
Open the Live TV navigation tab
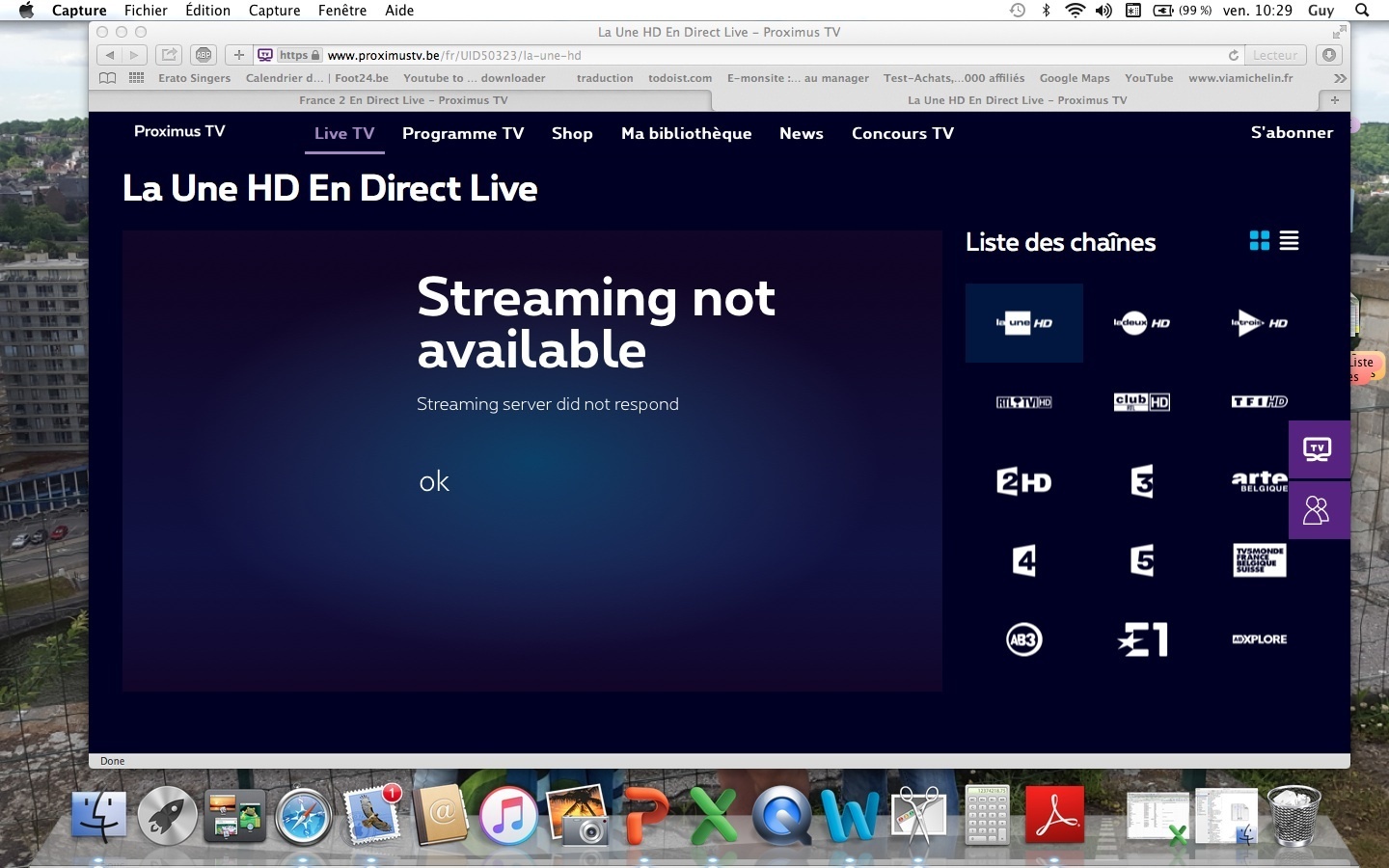tap(344, 133)
